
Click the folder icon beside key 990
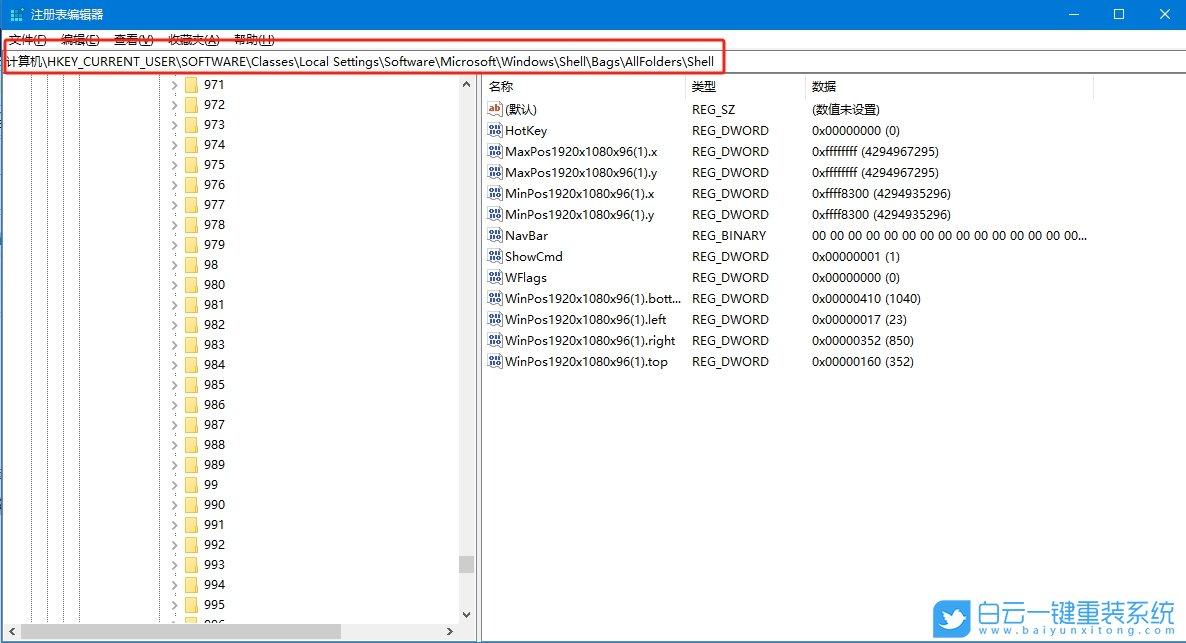point(191,505)
